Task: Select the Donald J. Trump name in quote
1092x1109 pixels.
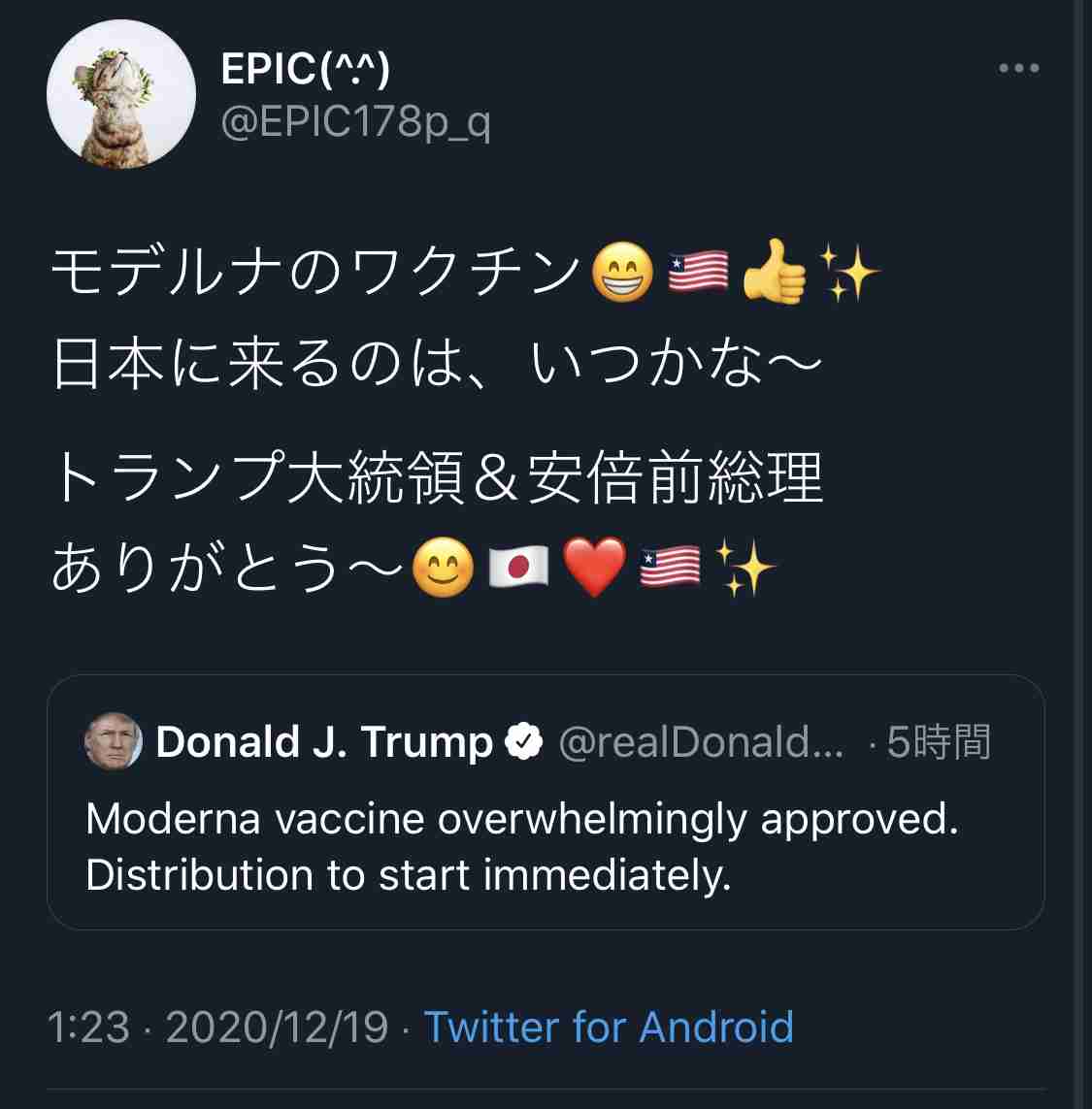Action: 324,742
